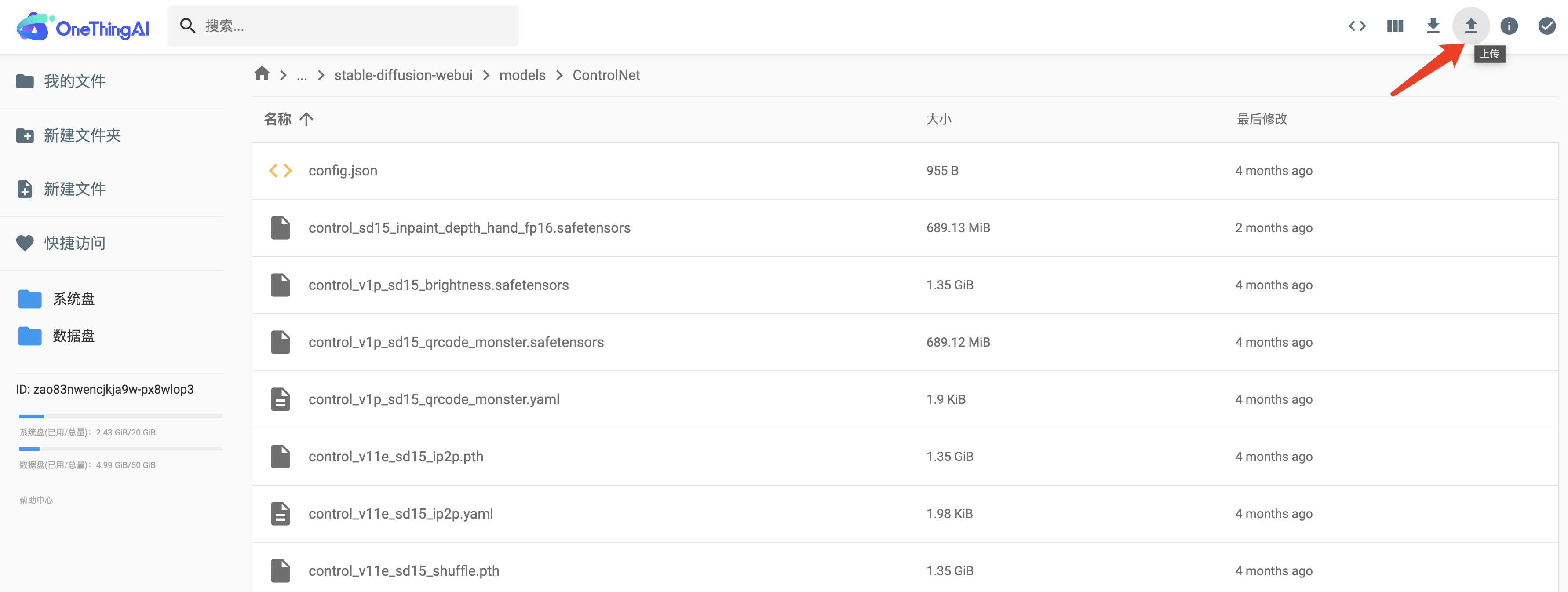Open 我的文件 in sidebar
This screenshot has height=592, width=1568.
click(x=74, y=82)
